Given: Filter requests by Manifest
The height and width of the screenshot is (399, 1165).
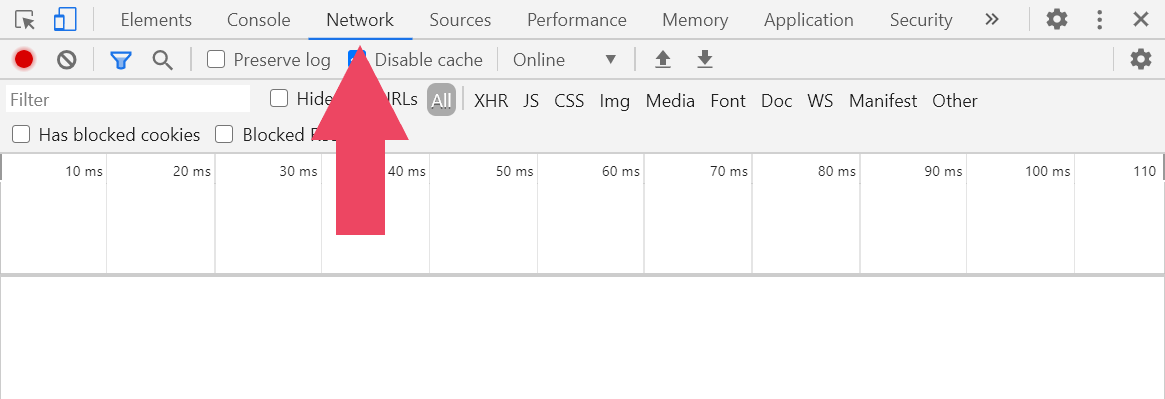Looking at the screenshot, I should [x=883, y=100].
